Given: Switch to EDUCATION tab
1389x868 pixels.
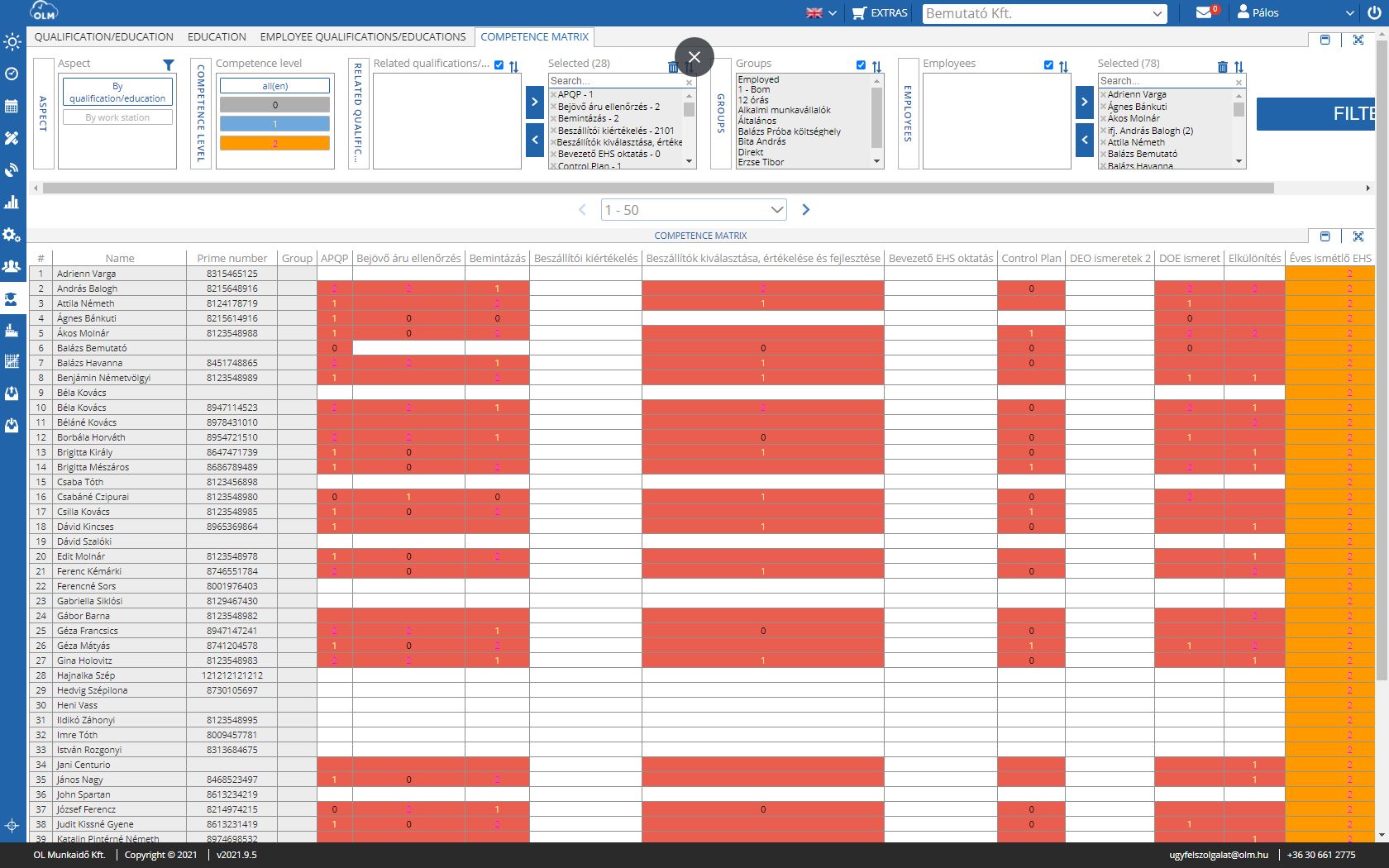Looking at the screenshot, I should click(217, 37).
